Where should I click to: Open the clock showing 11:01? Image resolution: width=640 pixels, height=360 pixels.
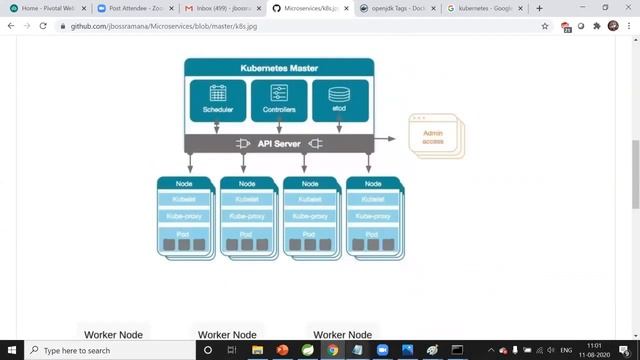594,350
